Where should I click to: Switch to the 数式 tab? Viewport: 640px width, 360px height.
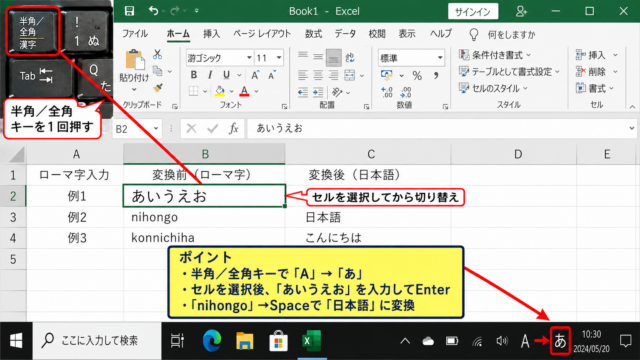click(313, 34)
